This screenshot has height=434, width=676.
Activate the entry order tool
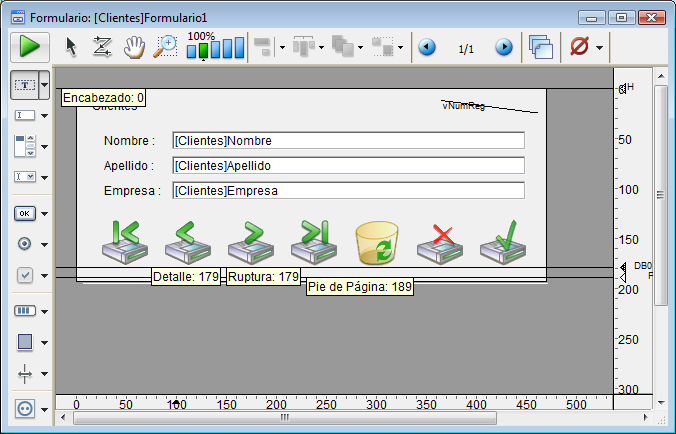(x=102, y=47)
